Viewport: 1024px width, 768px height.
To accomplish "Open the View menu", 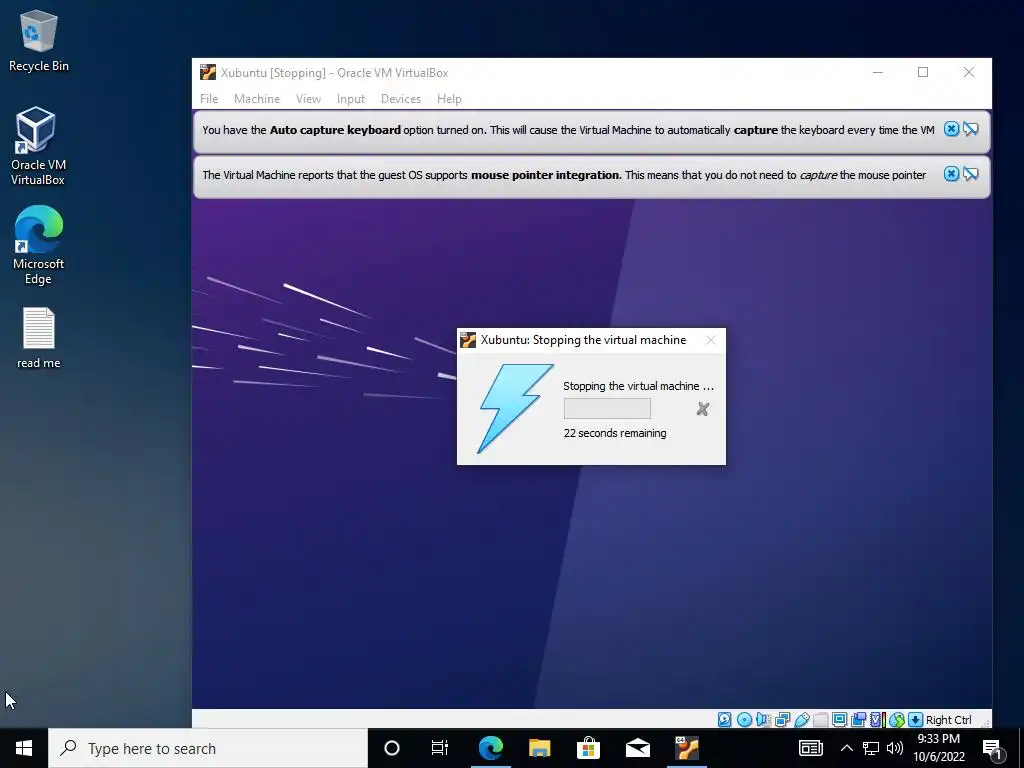I will (x=308, y=99).
